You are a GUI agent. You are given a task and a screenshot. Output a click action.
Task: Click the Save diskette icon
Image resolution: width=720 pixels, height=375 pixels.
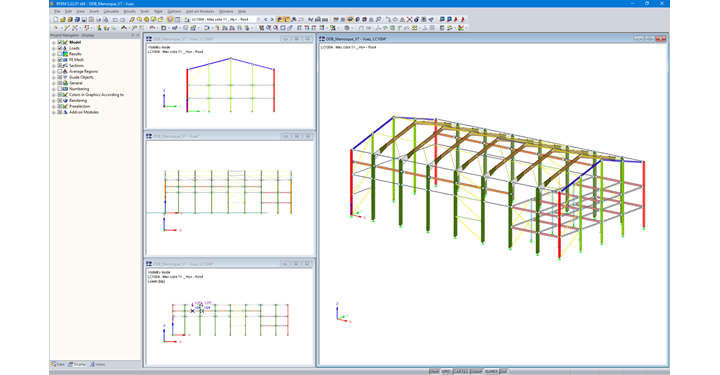click(84, 20)
